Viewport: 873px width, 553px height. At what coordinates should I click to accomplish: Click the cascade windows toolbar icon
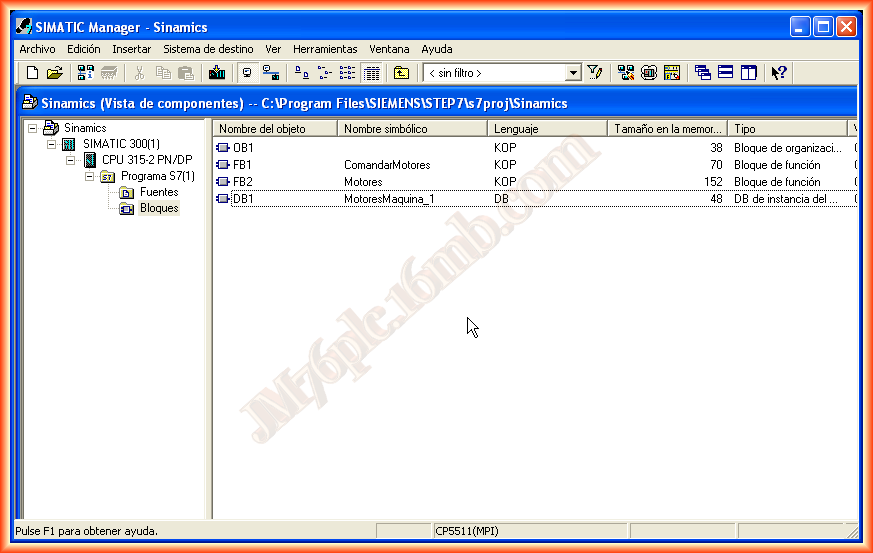[x=703, y=73]
